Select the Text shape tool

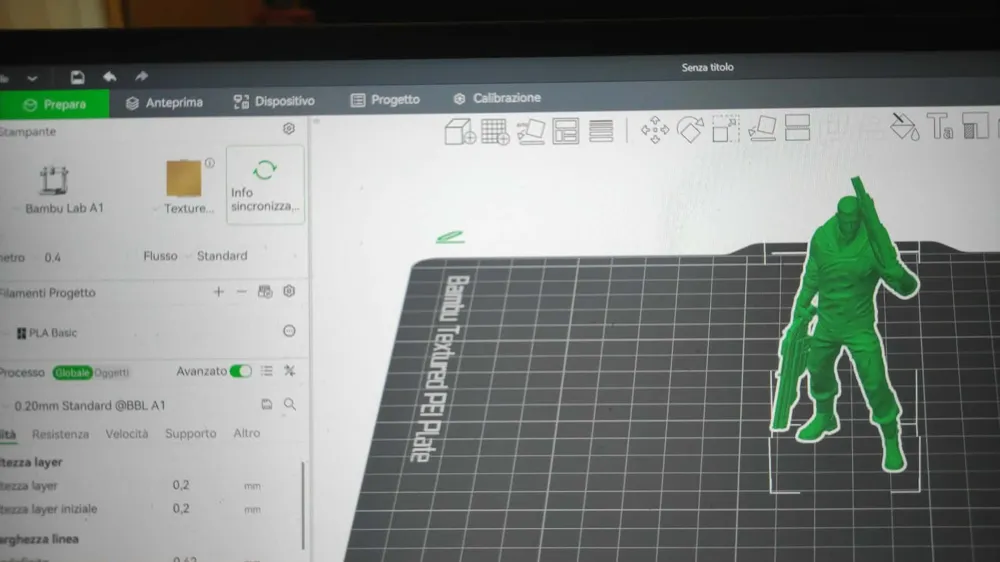coord(940,126)
